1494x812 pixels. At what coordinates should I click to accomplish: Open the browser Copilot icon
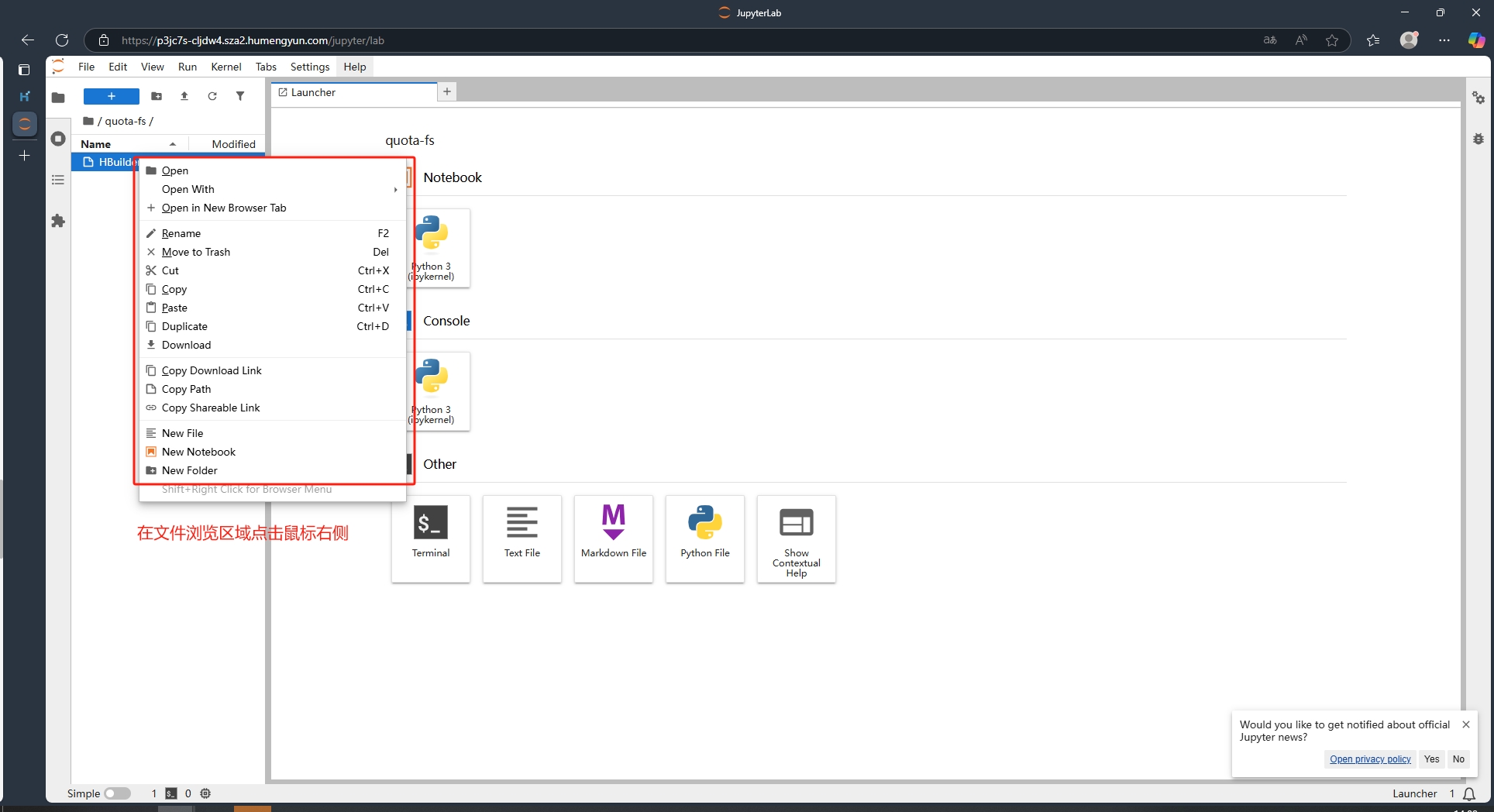(x=1477, y=40)
